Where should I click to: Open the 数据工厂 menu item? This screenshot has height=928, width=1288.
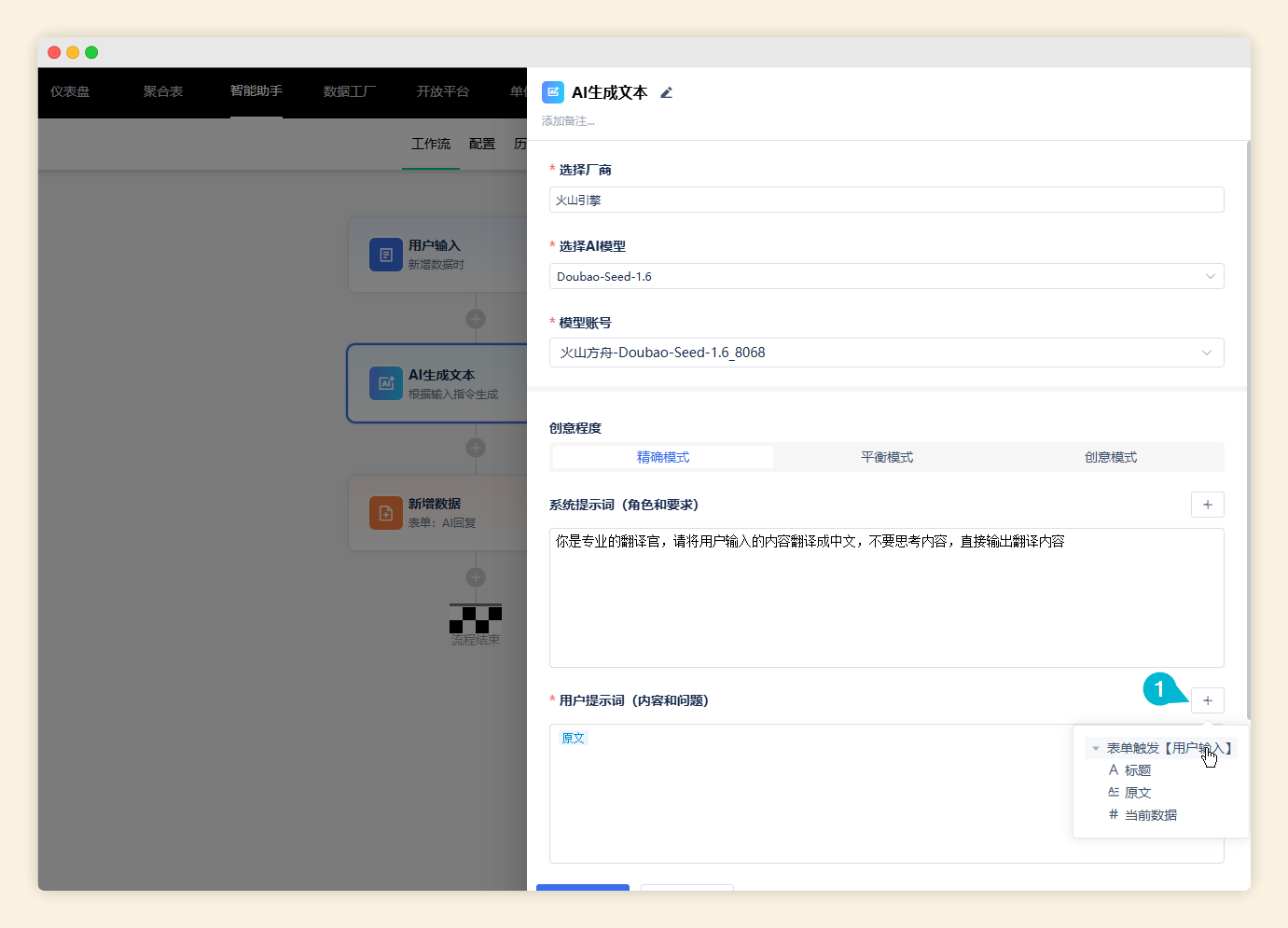tap(348, 92)
